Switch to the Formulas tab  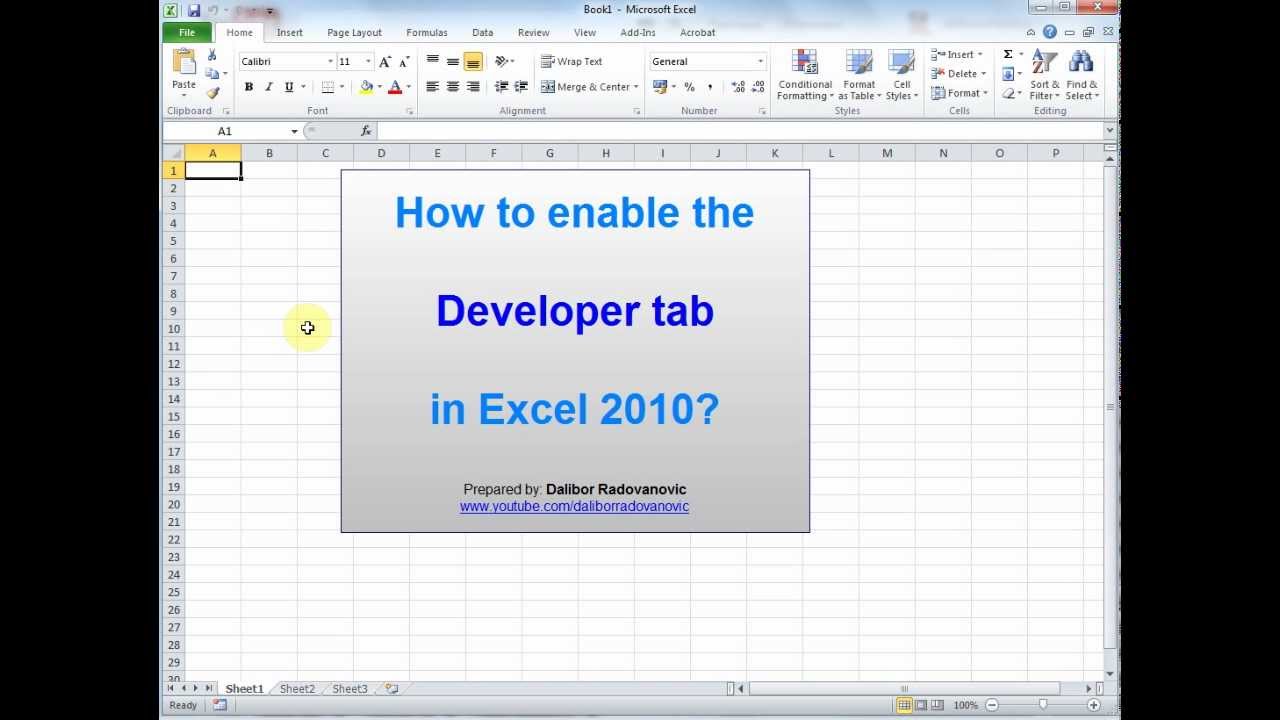point(427,32)
